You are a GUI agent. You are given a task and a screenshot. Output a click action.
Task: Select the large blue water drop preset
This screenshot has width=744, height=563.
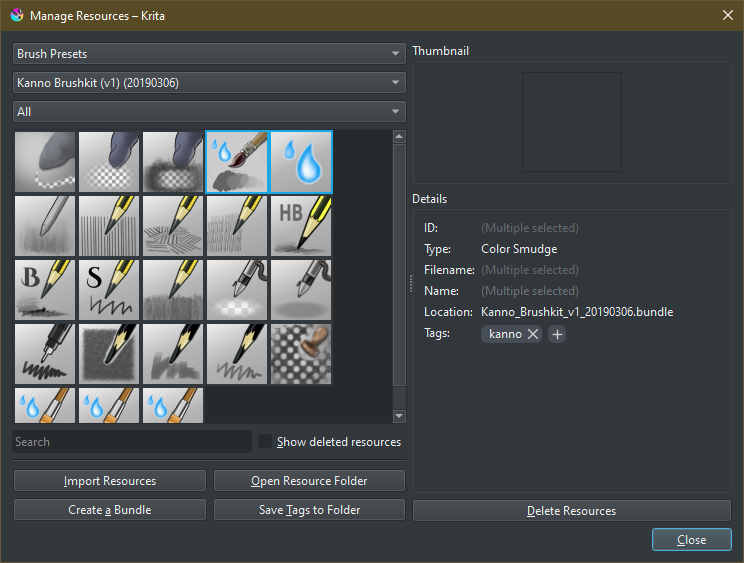[x=301, y=161]
